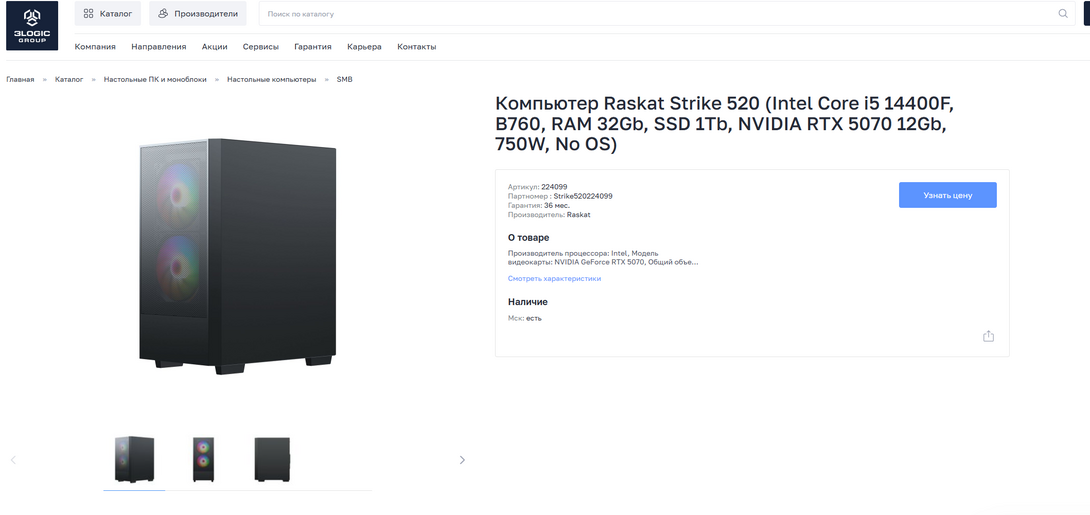This screenshot has height=515, width=1090.
Task: Open the Каталог button with grid icon
Action: pos(107,14)
